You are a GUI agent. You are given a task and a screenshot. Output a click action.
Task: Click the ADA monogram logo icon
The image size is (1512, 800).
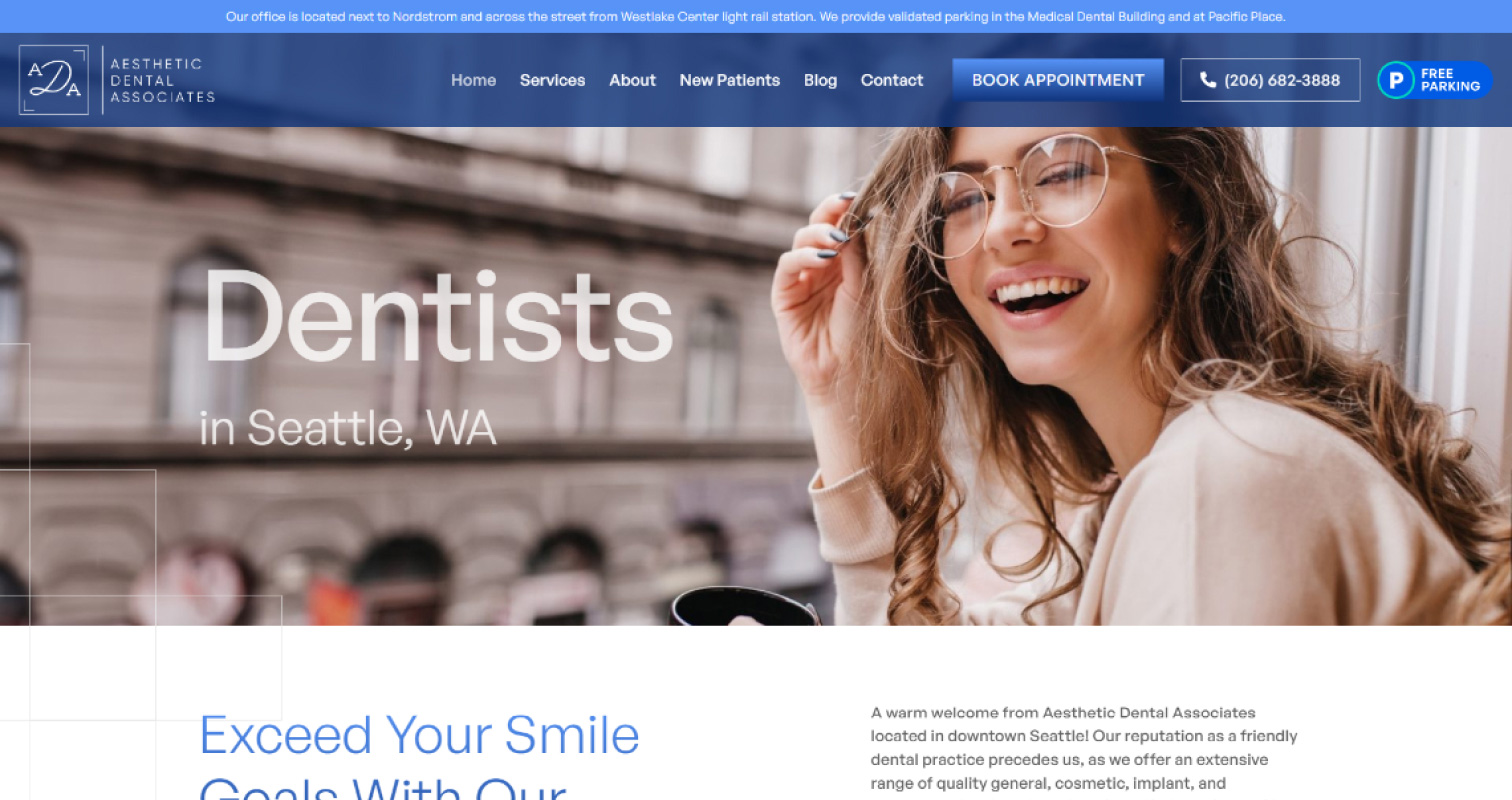54,80
